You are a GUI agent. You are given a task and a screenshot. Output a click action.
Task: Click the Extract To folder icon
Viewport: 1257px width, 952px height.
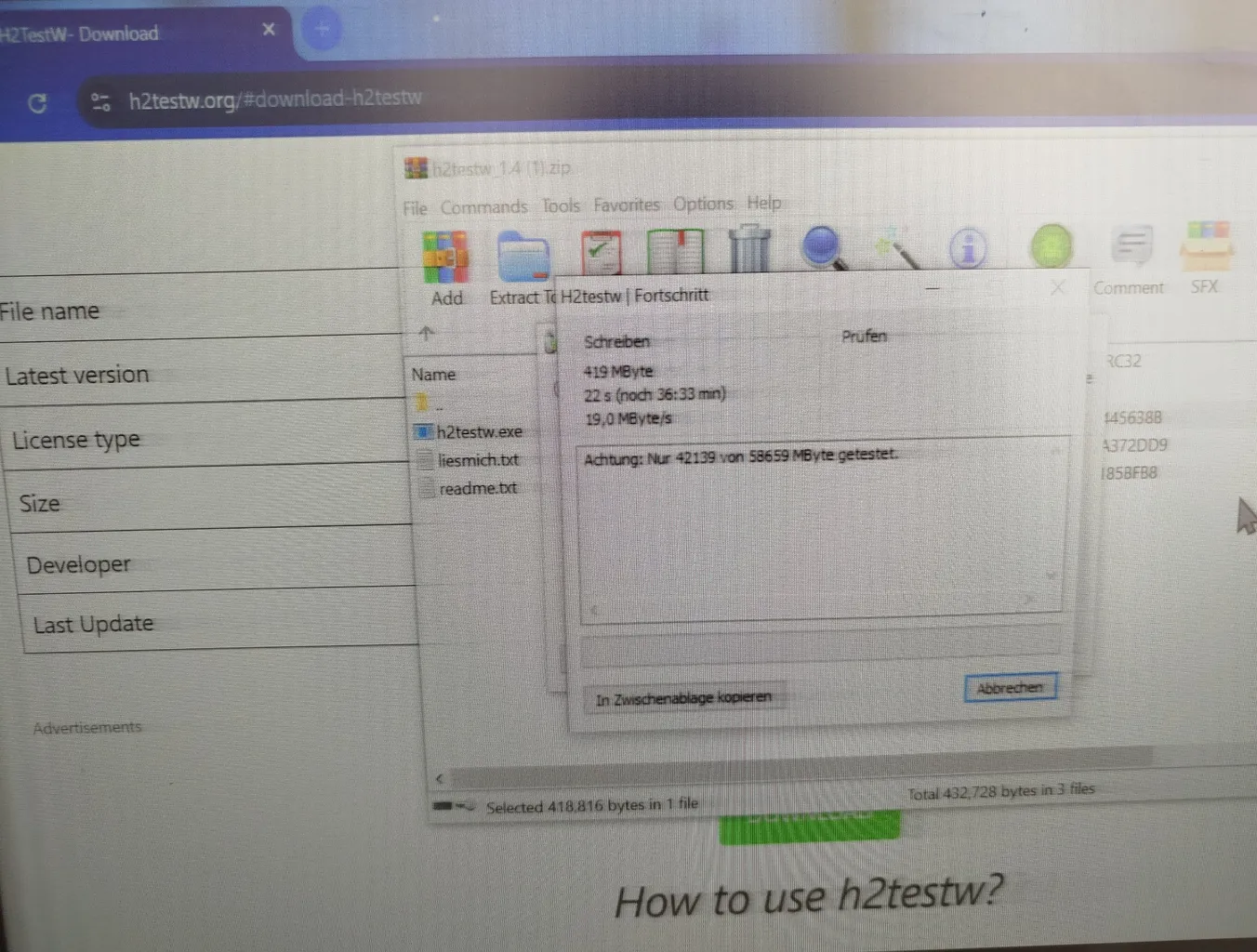[523, 256]
